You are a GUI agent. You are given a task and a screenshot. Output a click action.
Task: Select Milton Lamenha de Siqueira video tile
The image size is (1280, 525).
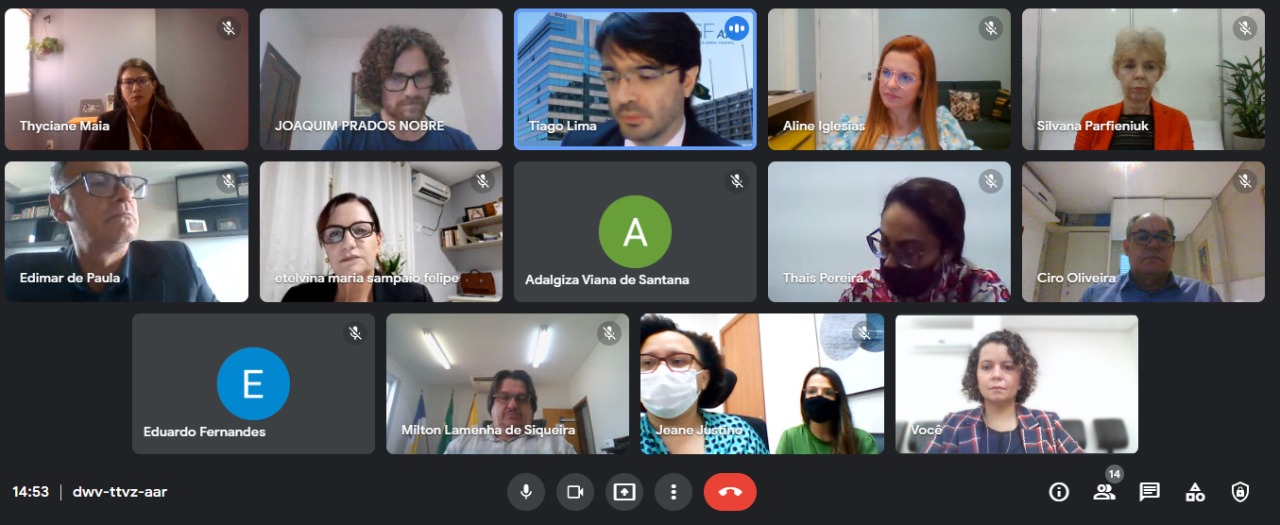coord(508,384)
